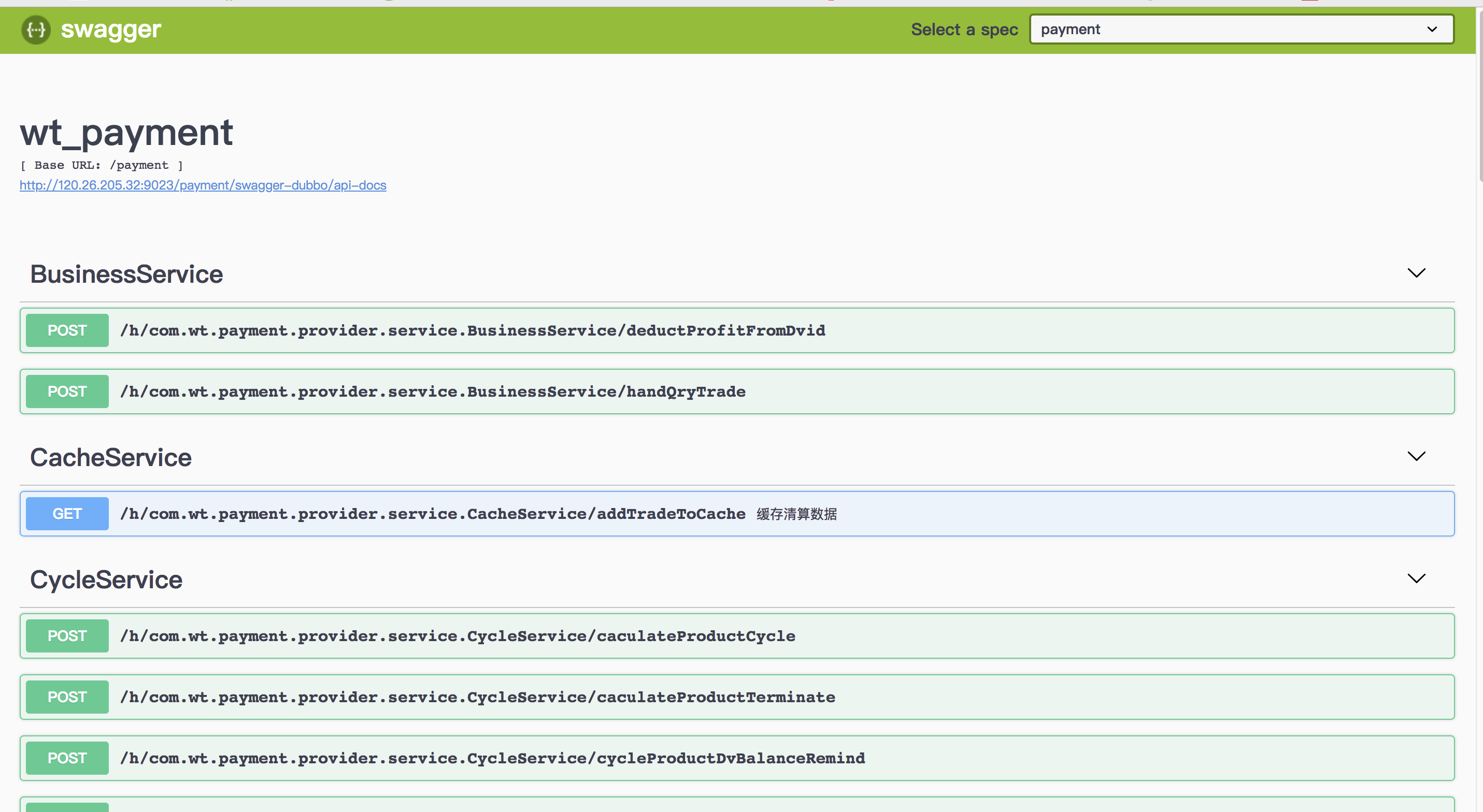
Task: Open the Select a spec dropdown showing payment
Action: tap(1241, 30)
